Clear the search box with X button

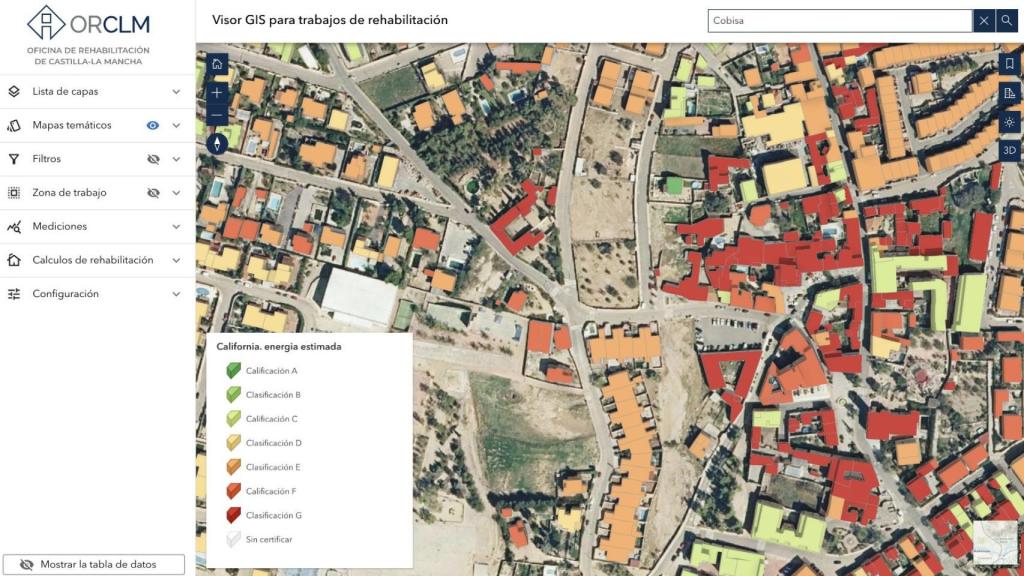(984, 21)
